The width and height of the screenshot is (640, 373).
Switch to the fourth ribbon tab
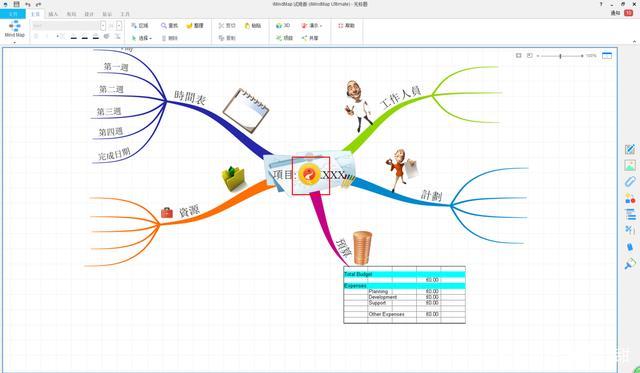[x=71, y=14]
